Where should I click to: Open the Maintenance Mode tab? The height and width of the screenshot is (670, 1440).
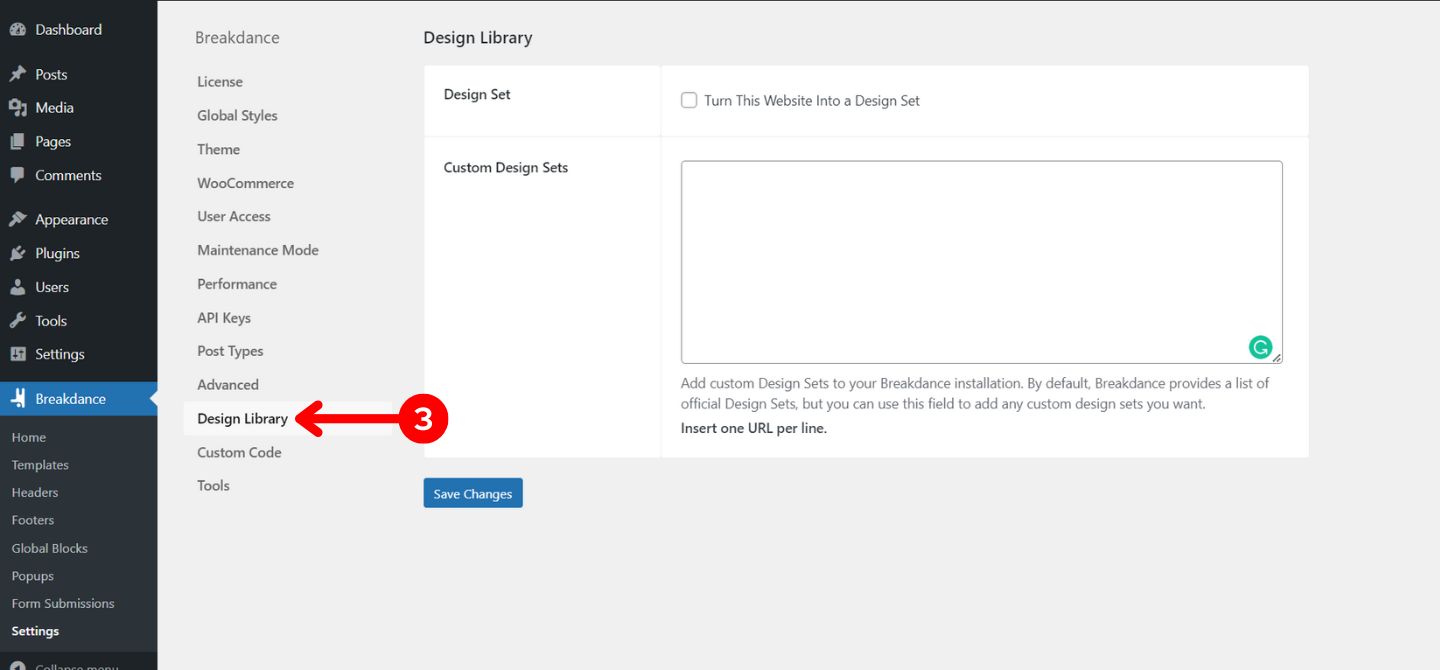point(258,250)
